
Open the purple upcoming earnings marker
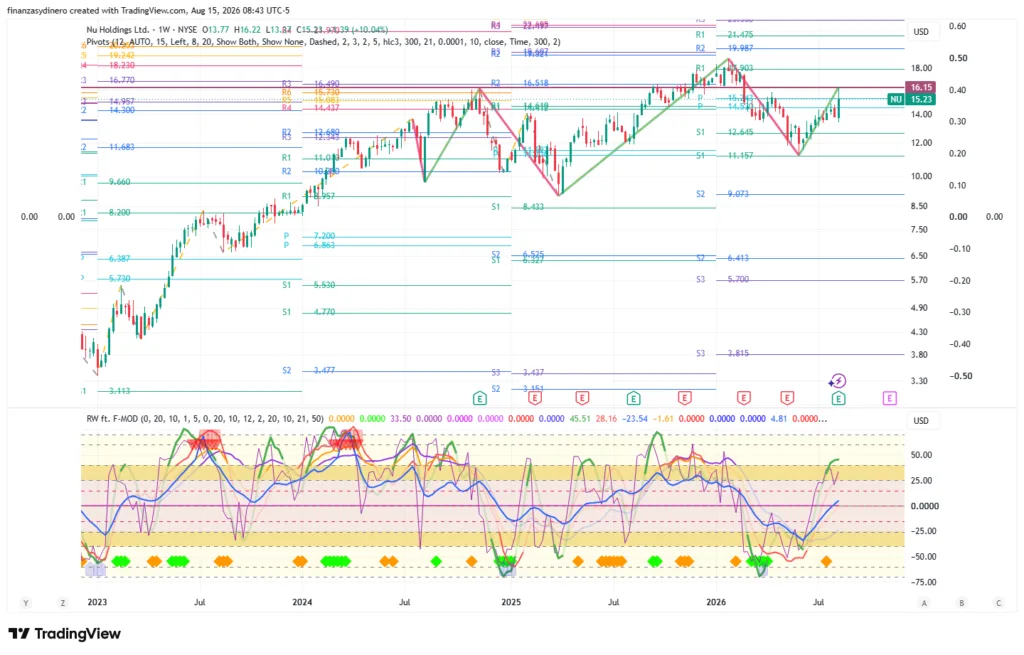[889, 398]
